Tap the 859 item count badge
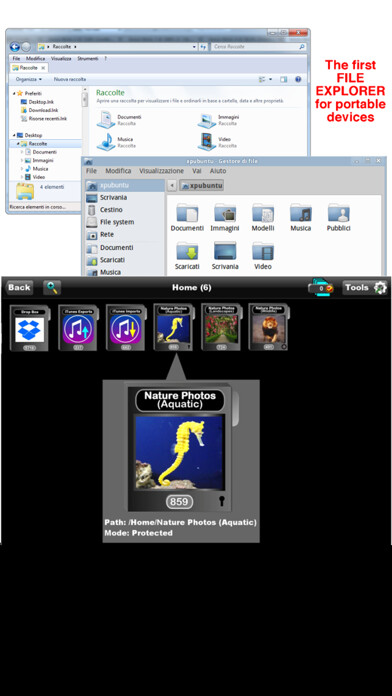Screen dimensions: 392x696 pos(179,502)
